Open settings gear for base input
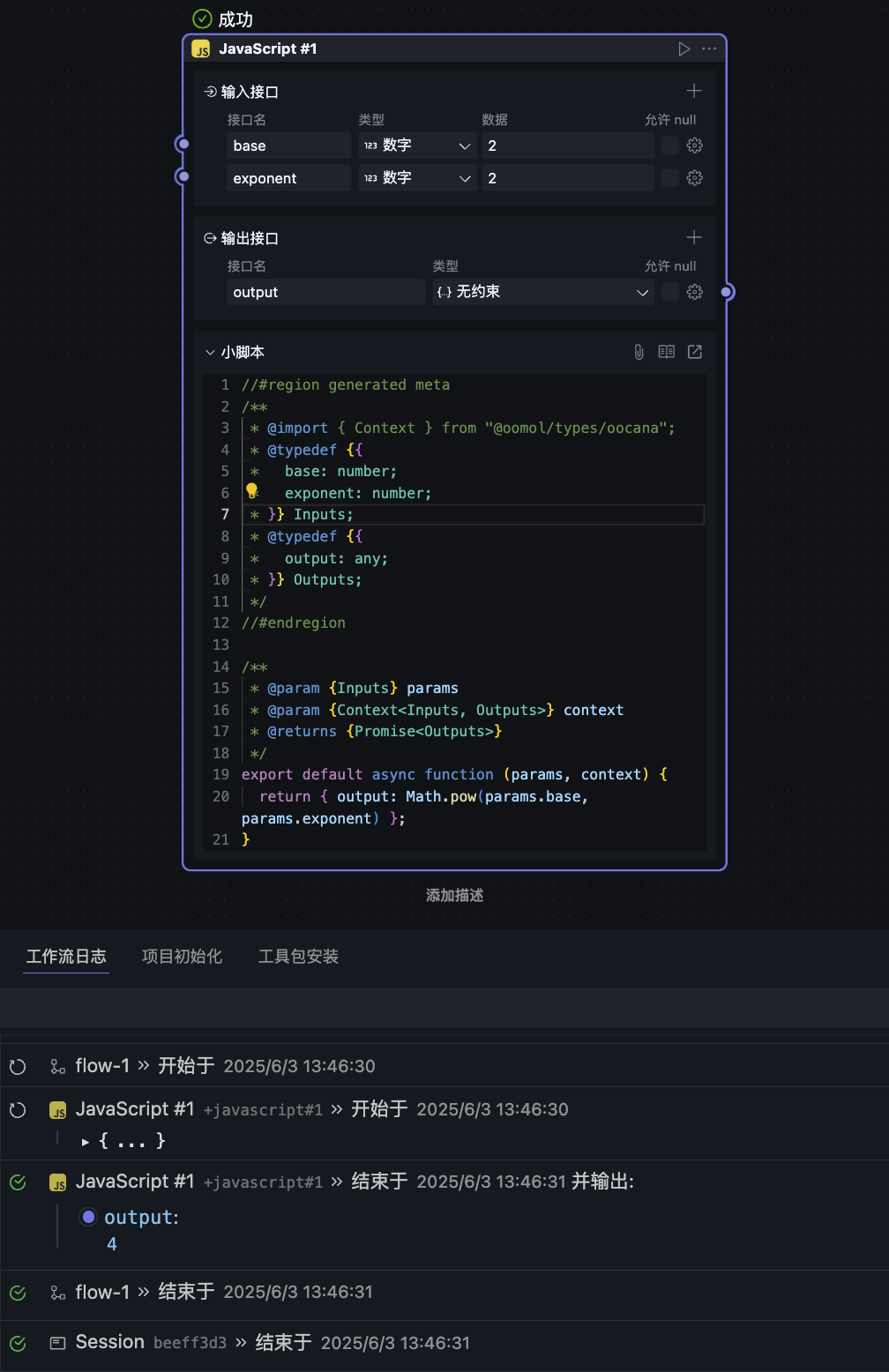 695,145
